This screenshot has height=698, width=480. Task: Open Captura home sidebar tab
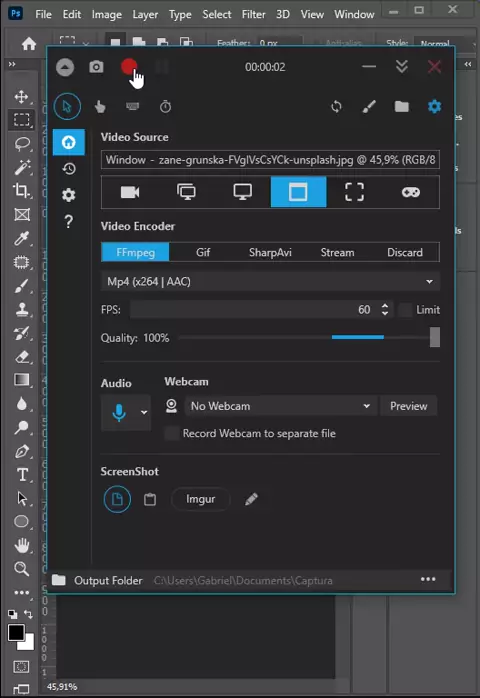tap(69, 142)
